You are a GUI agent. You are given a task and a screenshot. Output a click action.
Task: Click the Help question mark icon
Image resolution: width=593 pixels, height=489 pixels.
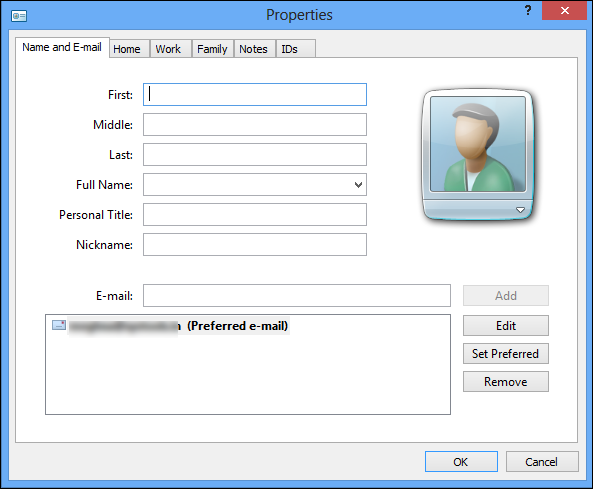click(528, 11)
